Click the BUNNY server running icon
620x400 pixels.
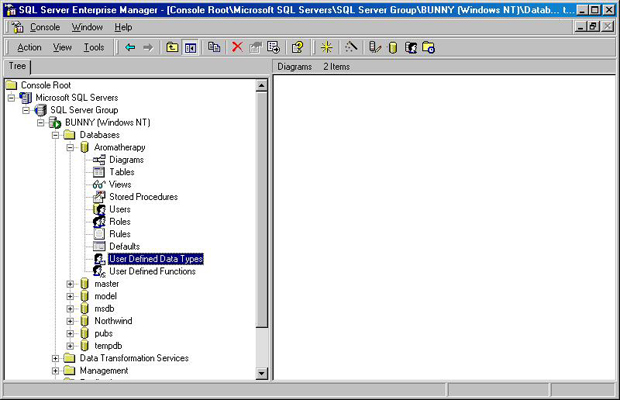point(55,123)
